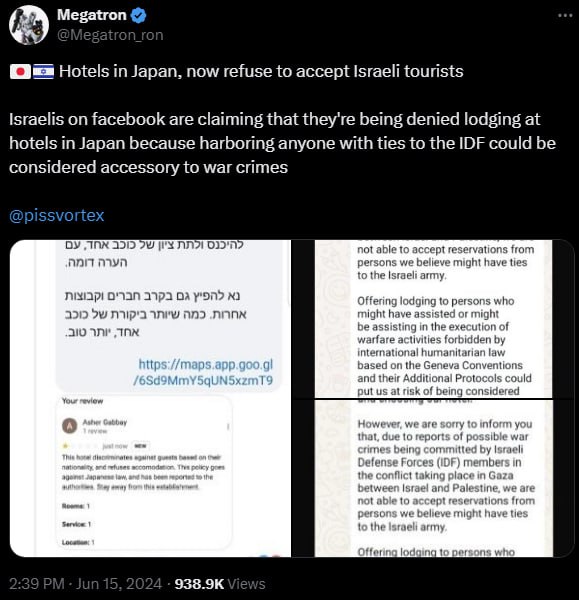Click the tweet headline about Japan hotels
Viewport: 579px width, 600px height.
point(261,72)
